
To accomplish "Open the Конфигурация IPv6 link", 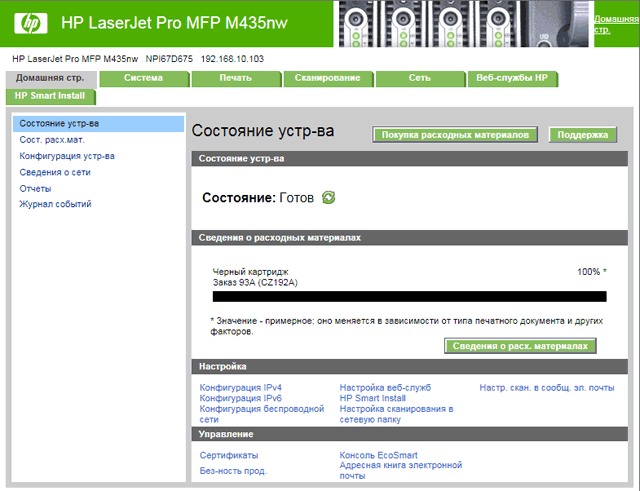I will tap(240, 398).
